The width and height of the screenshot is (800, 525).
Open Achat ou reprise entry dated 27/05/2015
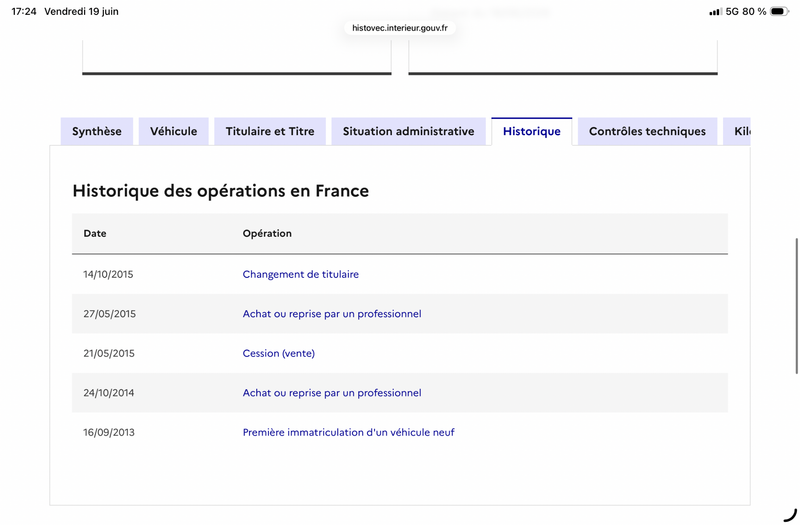332,314
